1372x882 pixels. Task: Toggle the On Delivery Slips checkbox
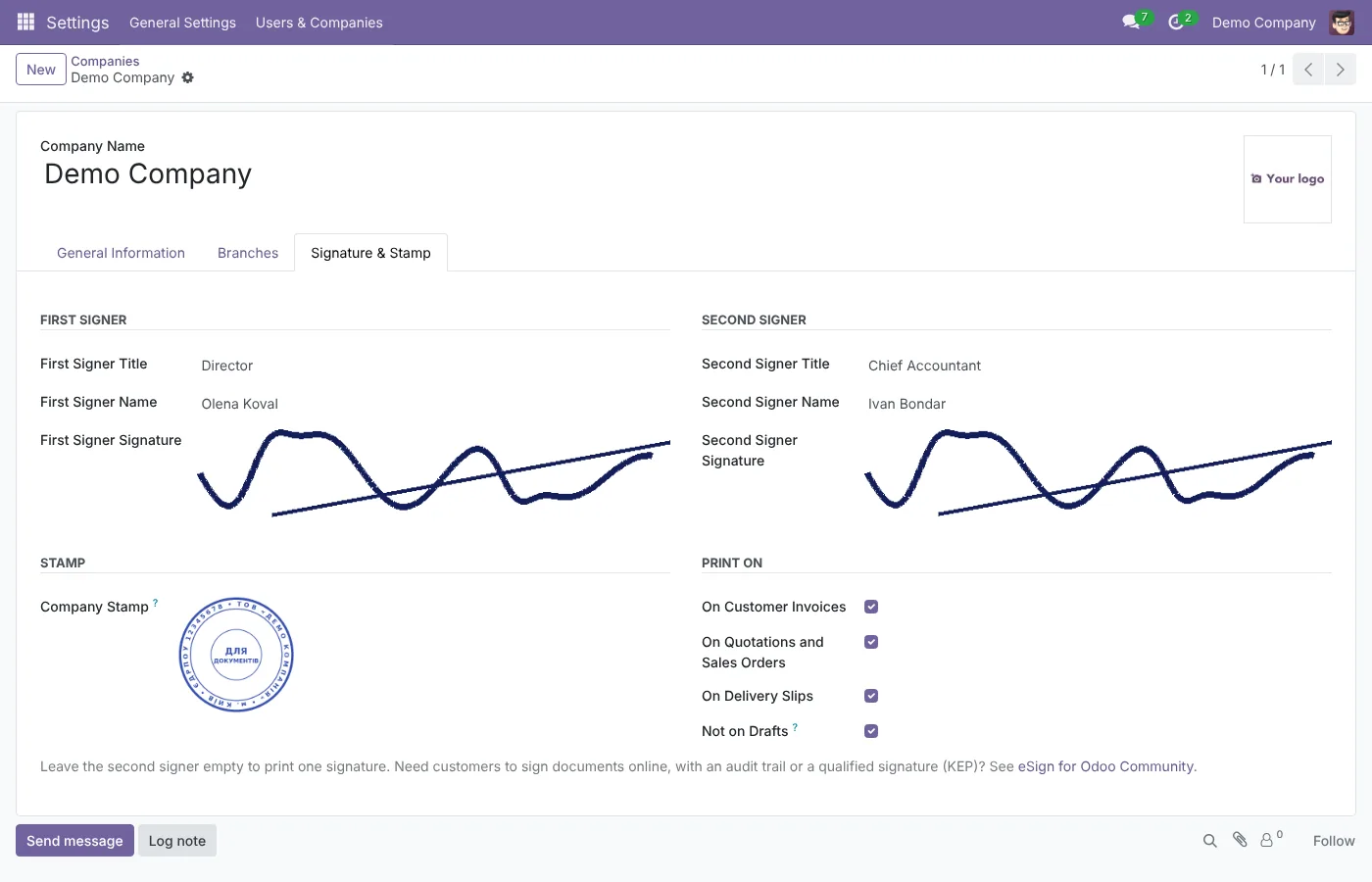pyautogui.click(x=871, y=696)
